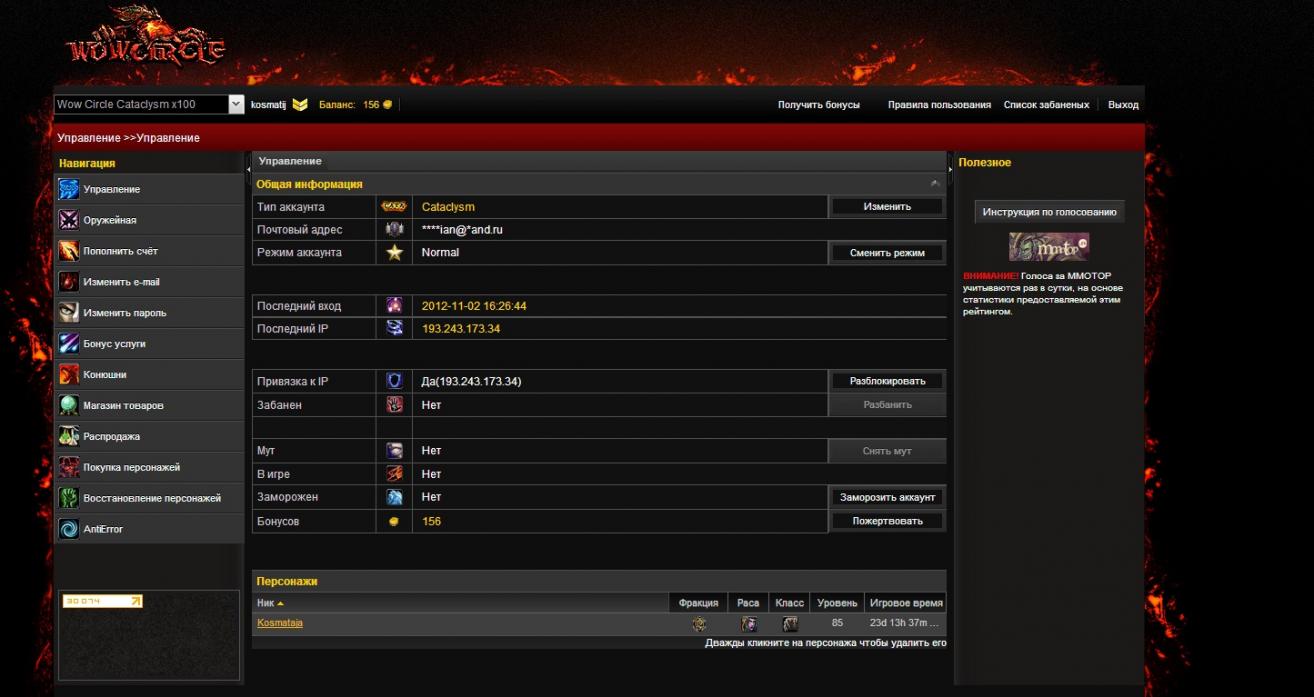
Task: Collapse the Общая информация section
Action: (935, 184)
